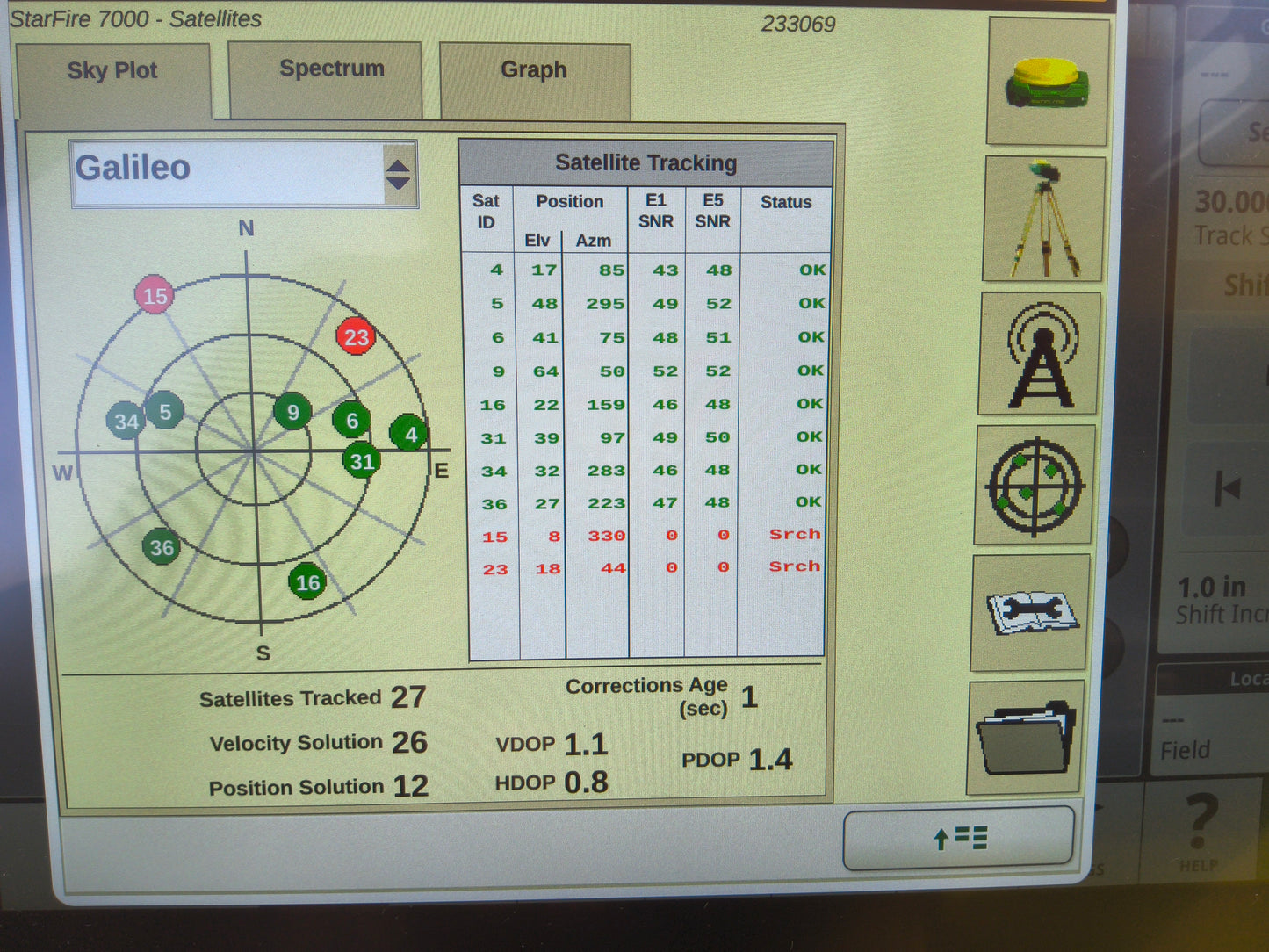This screenshot has height=952, width=1269.
Task: Select satellite 6 on the sky plot
Action: (351, 421)
